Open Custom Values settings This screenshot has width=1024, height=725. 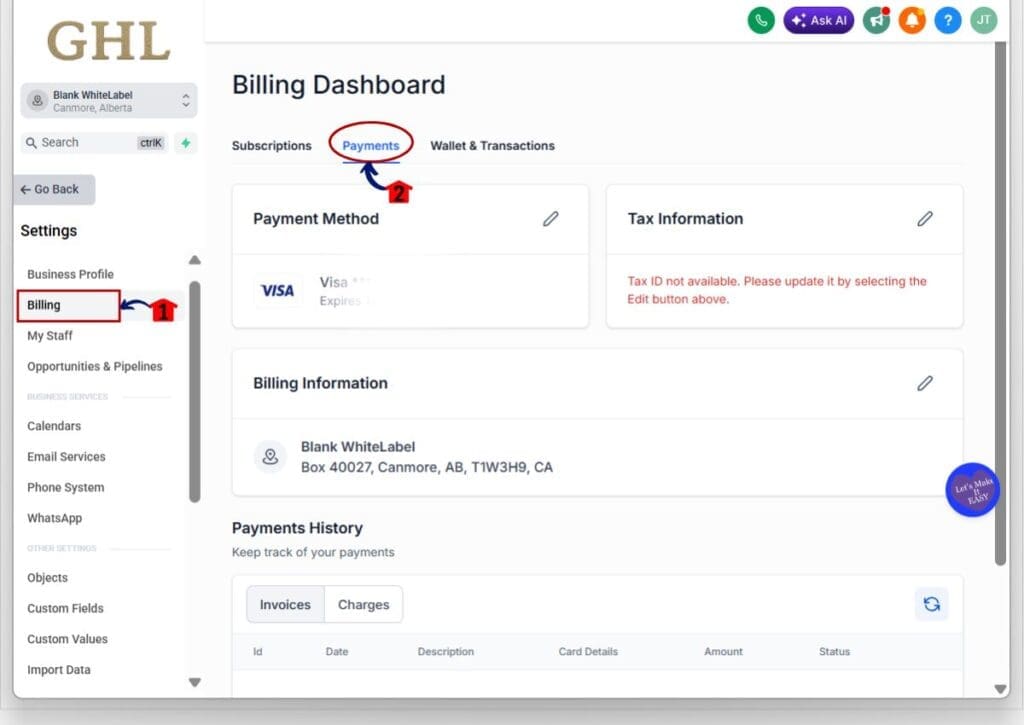(x=67, y=639)
